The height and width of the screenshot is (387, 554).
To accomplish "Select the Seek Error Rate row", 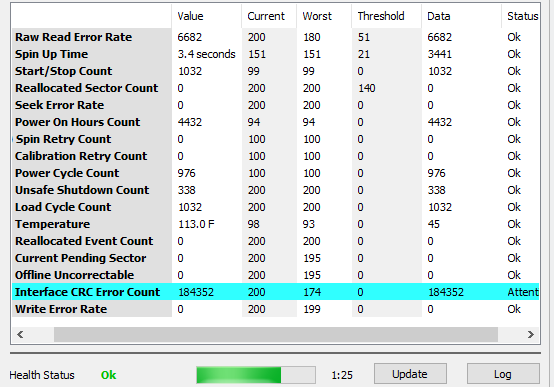I will pos(276,105).
